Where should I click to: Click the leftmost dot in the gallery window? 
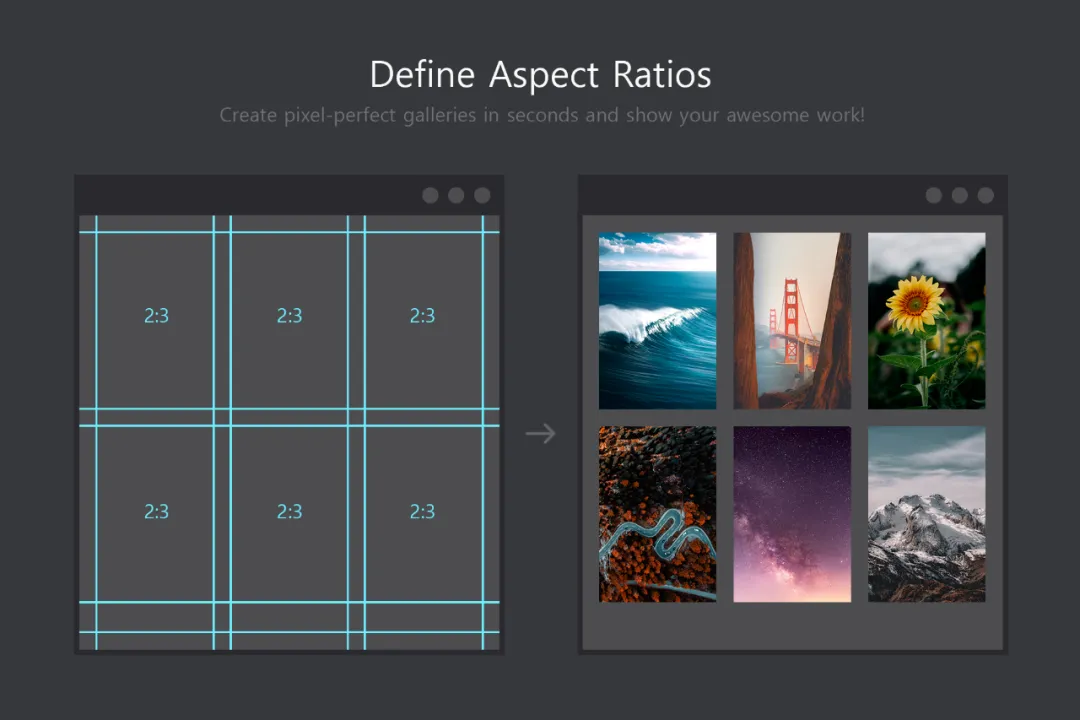click(x=934, y=195)
